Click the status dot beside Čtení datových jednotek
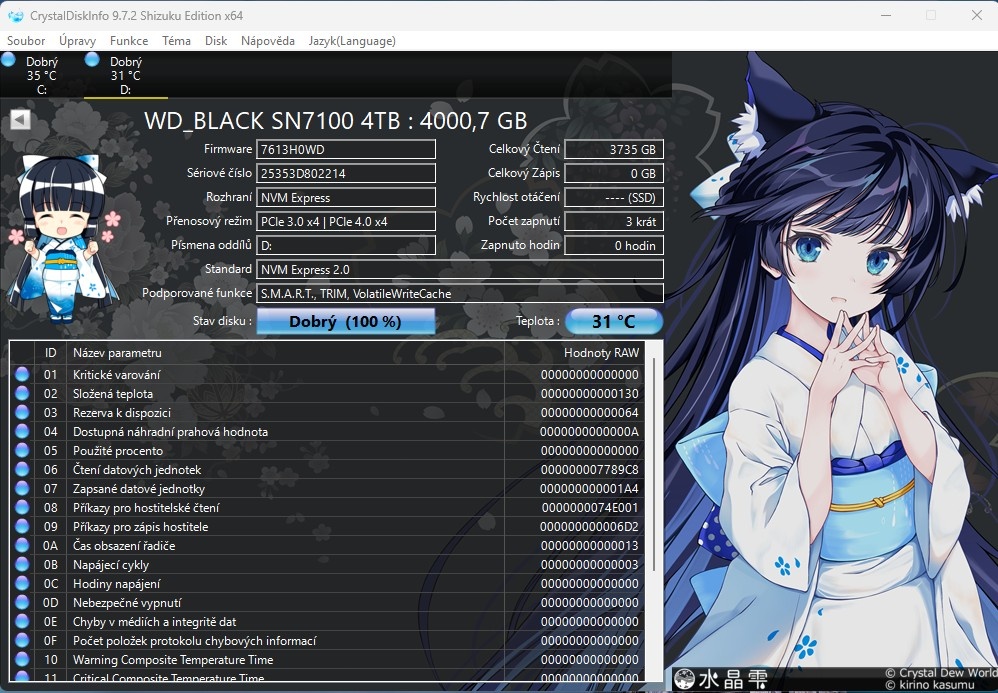Viewport: 998px width, 693px height. point(22,469)
